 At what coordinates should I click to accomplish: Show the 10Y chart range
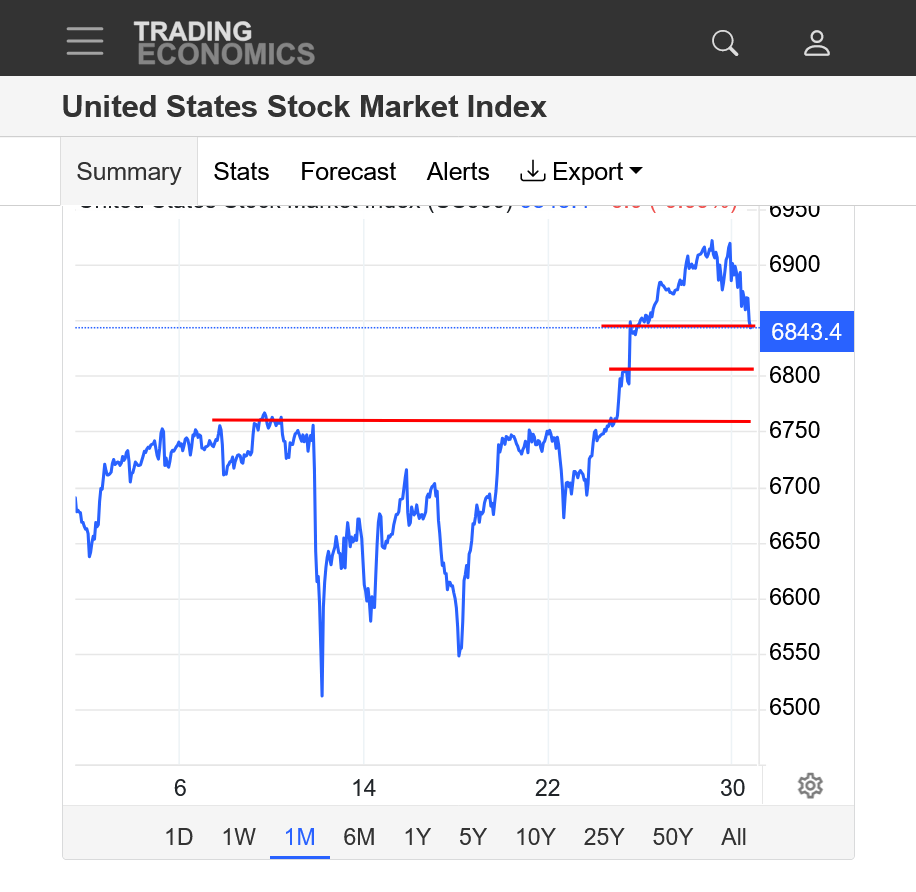pos(535,837)
